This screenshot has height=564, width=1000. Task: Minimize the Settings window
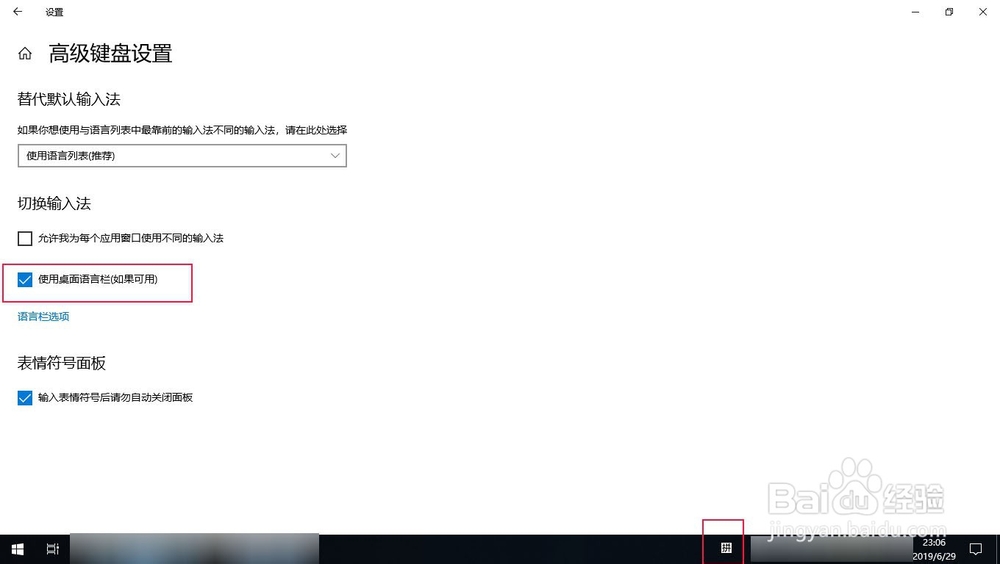coord(915,12)
